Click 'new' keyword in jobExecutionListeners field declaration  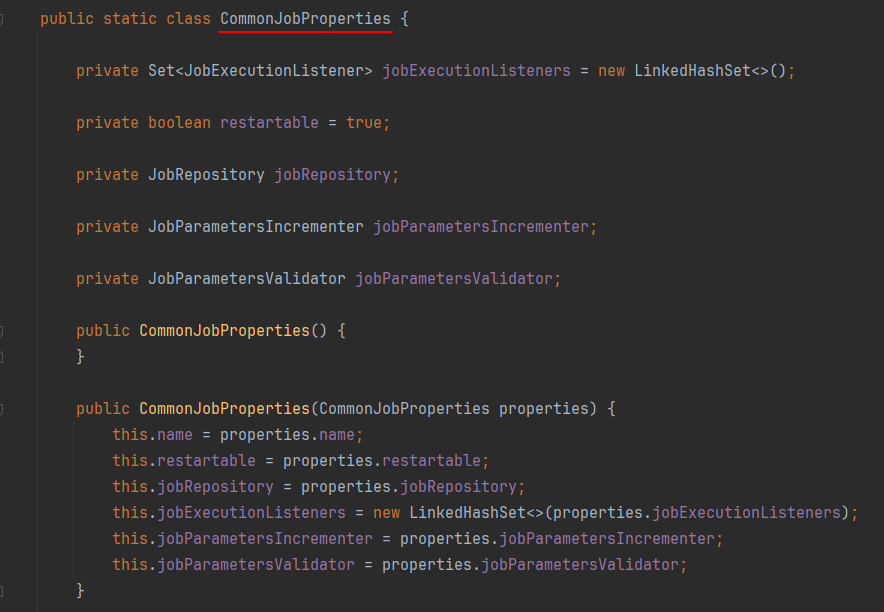pyautogui.click(x=612, y=71)
